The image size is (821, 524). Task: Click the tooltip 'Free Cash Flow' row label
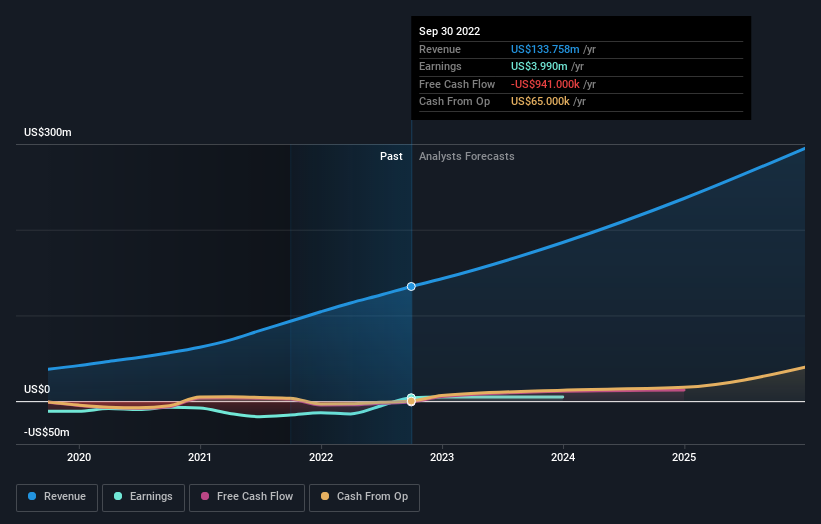pos(457,84)
